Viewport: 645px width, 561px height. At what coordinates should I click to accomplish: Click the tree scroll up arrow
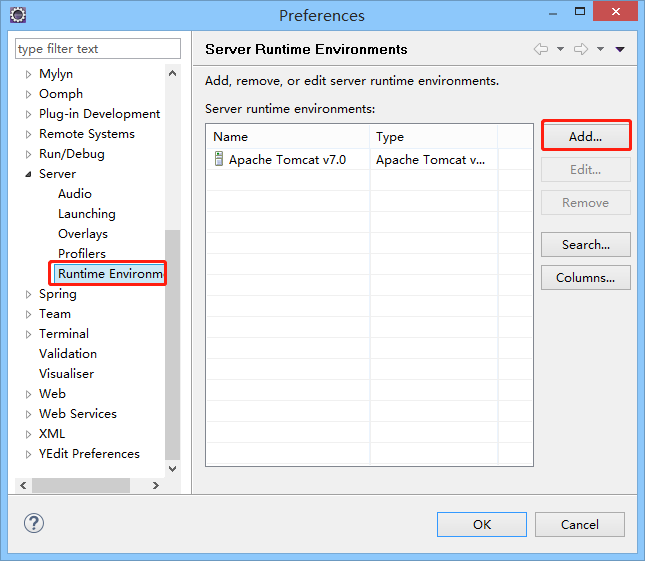172,73
